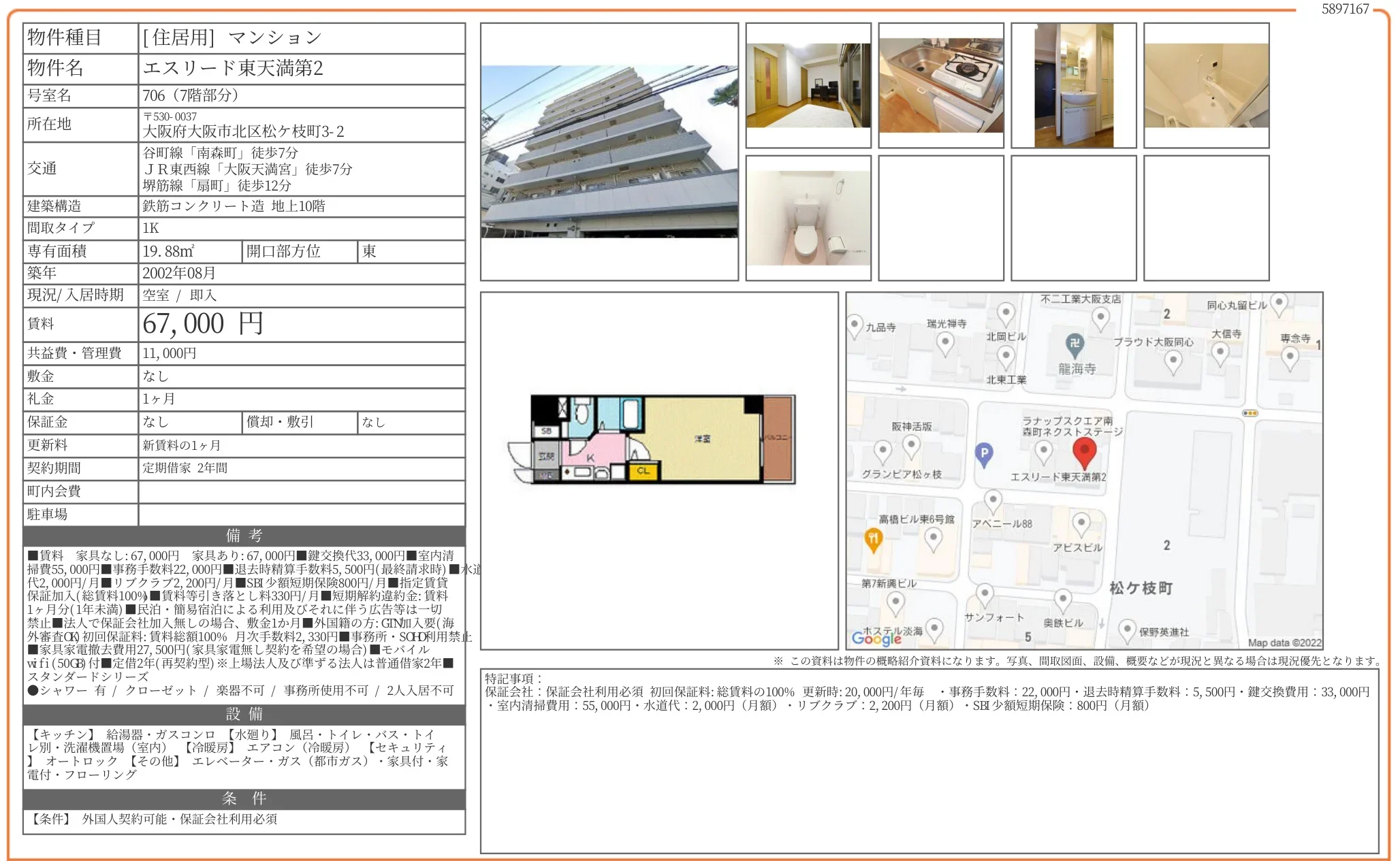Click the red pin for エスリード東天満第2

click(x=1084, y=452)
